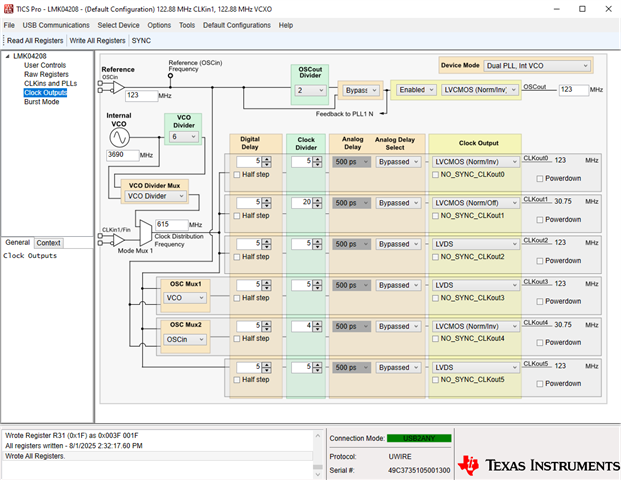Click Write All Registers button
621x480 pixels.
click(x=97, y=40)
